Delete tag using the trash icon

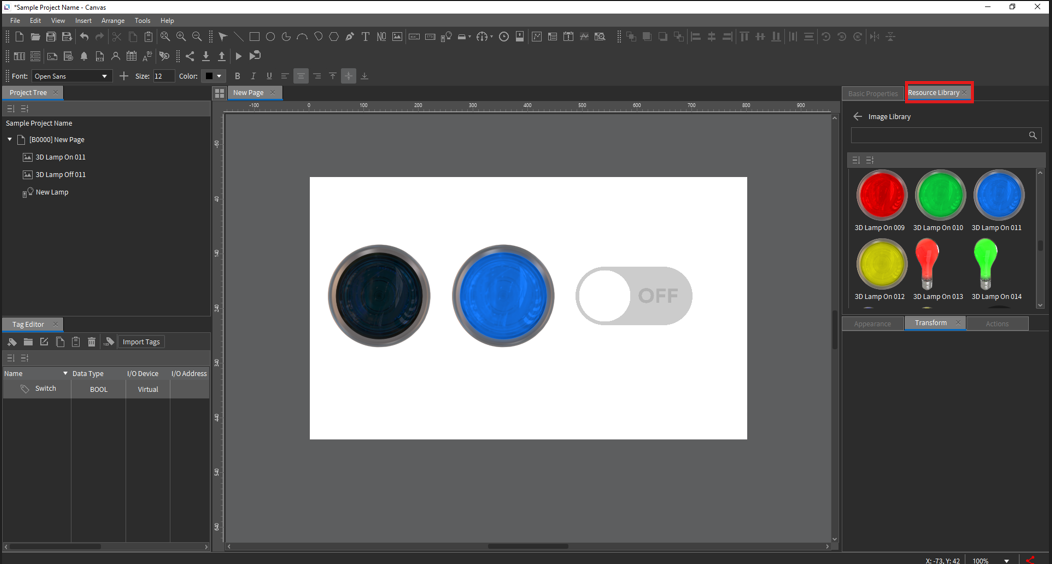click(92, 342)
